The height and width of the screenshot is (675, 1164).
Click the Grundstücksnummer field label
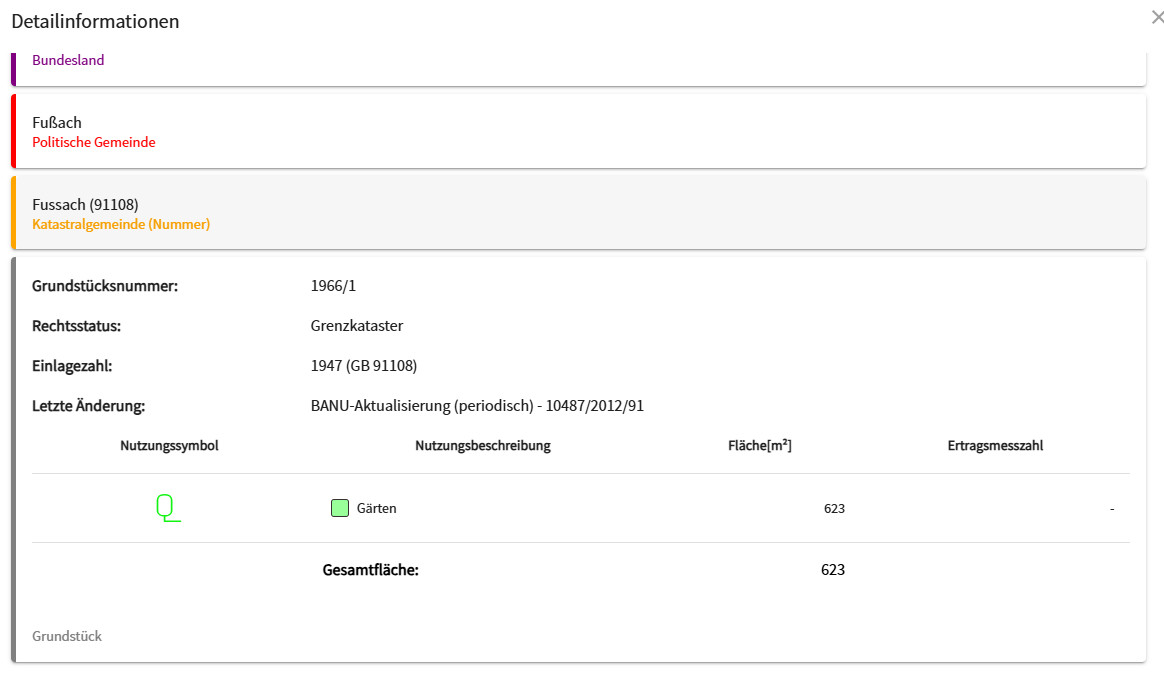click(x=105, y=286)
